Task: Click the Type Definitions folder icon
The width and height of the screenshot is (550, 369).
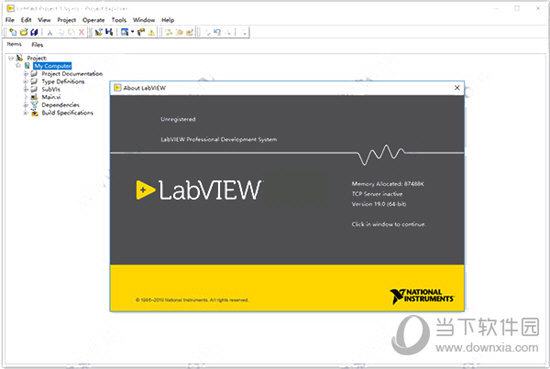Action: pos(34,81)
